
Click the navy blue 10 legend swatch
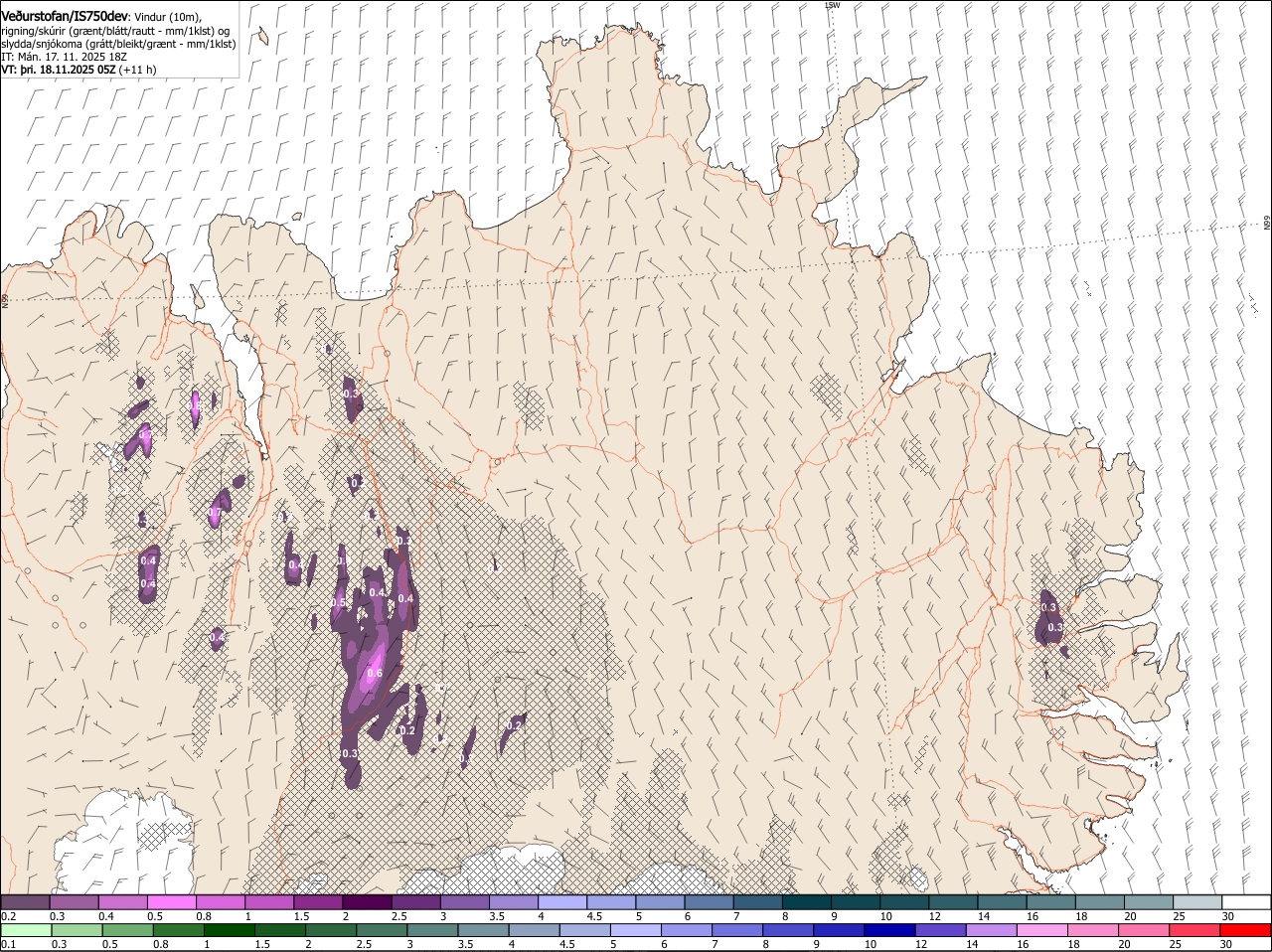[x=889, y=930]
